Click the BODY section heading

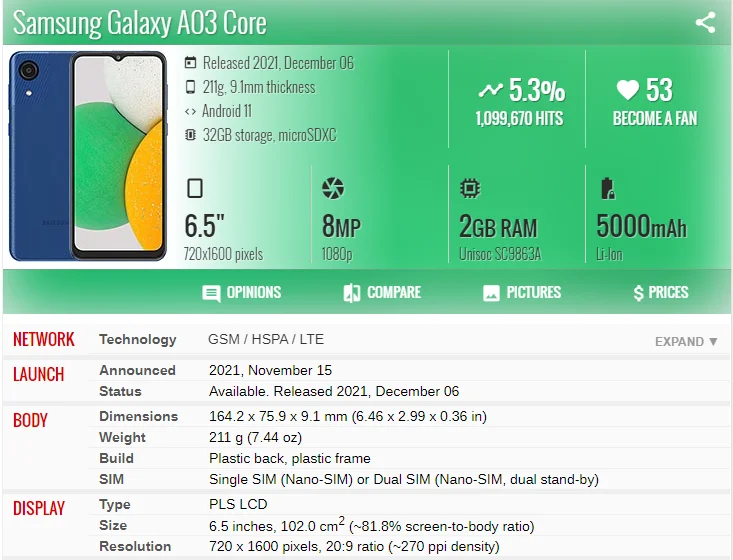[30, 420]
